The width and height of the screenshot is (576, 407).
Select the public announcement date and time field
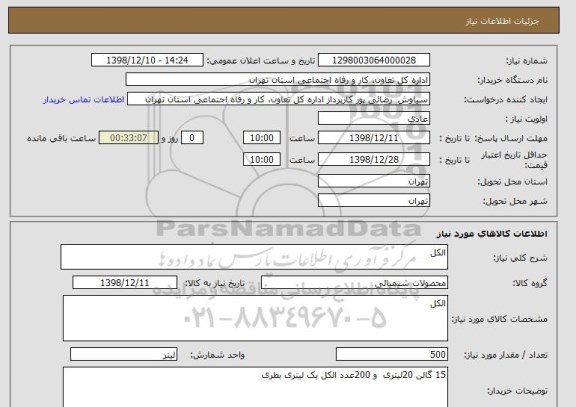click(147, 60)
